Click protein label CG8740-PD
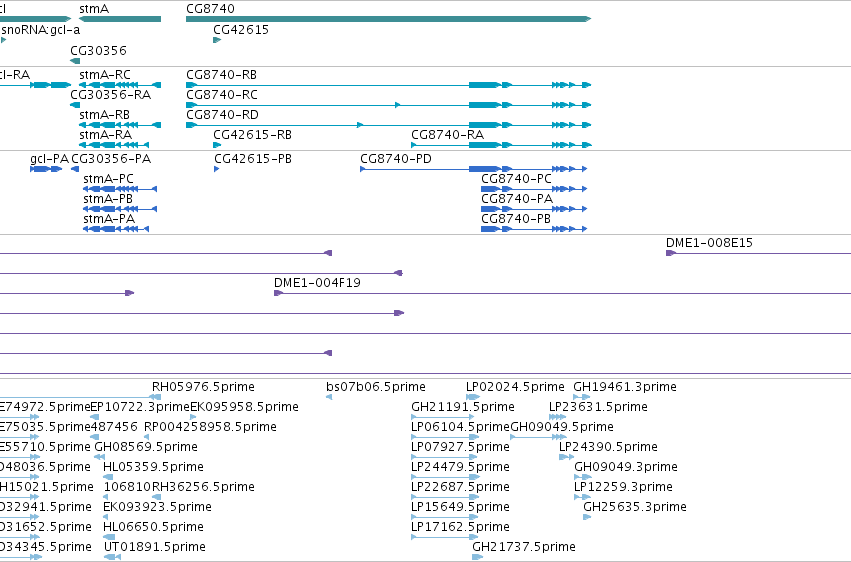Screen dimensions: 851x562 tap(396, 159)
